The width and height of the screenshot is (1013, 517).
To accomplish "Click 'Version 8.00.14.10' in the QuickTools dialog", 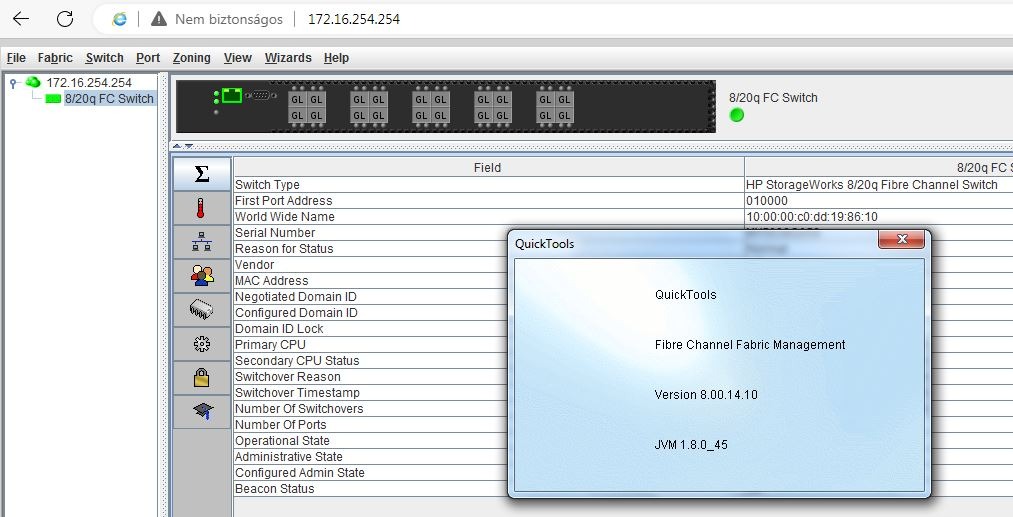I will (705, 395).
